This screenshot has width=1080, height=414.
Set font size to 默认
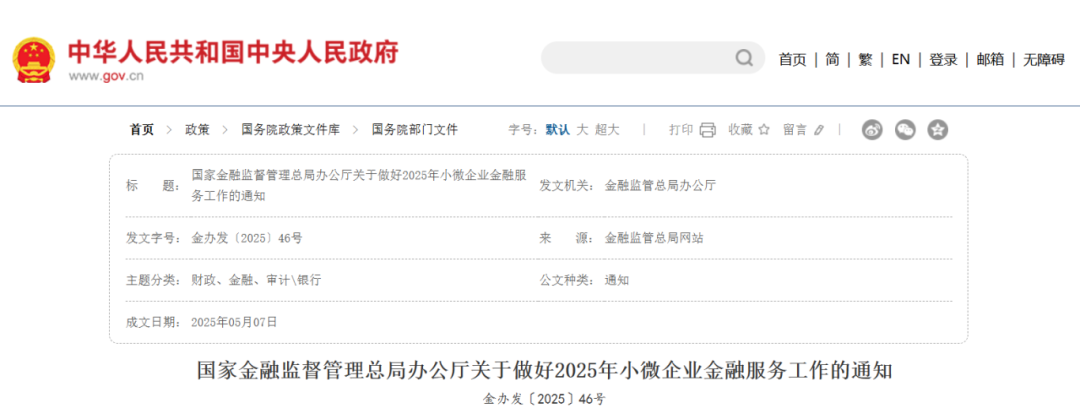557,130
